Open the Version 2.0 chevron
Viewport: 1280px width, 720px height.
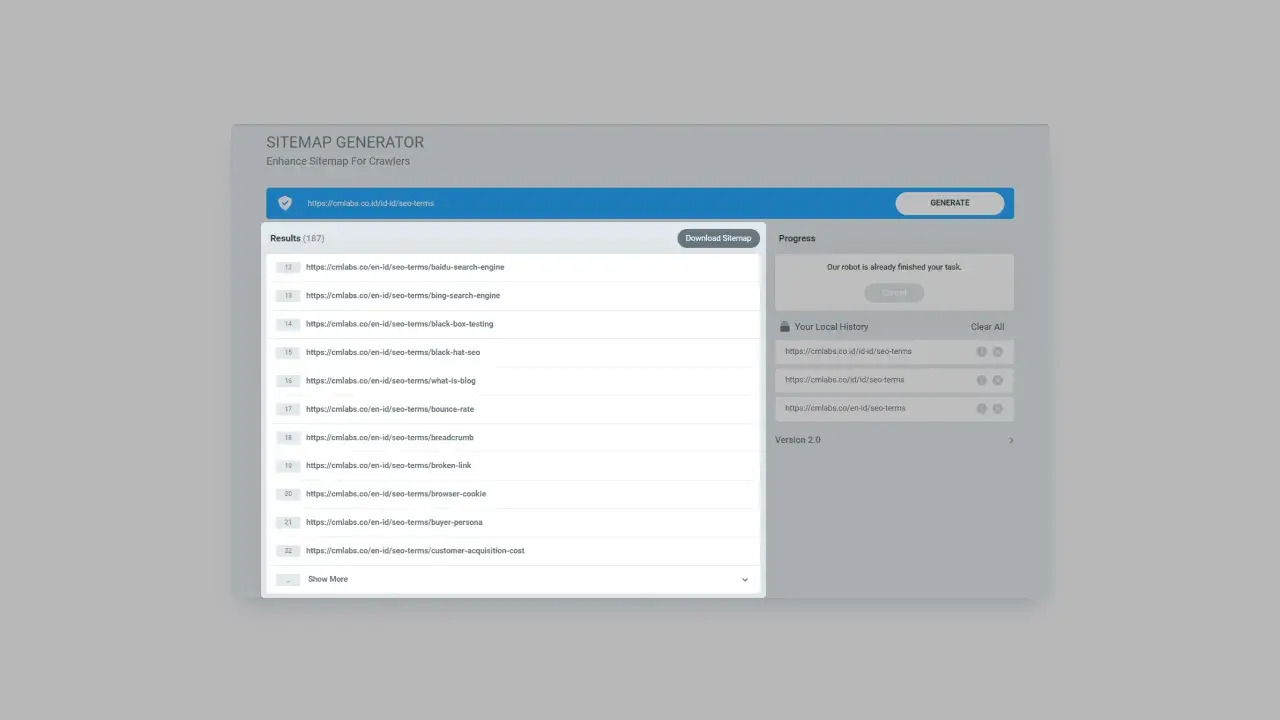pos(1010,440)
